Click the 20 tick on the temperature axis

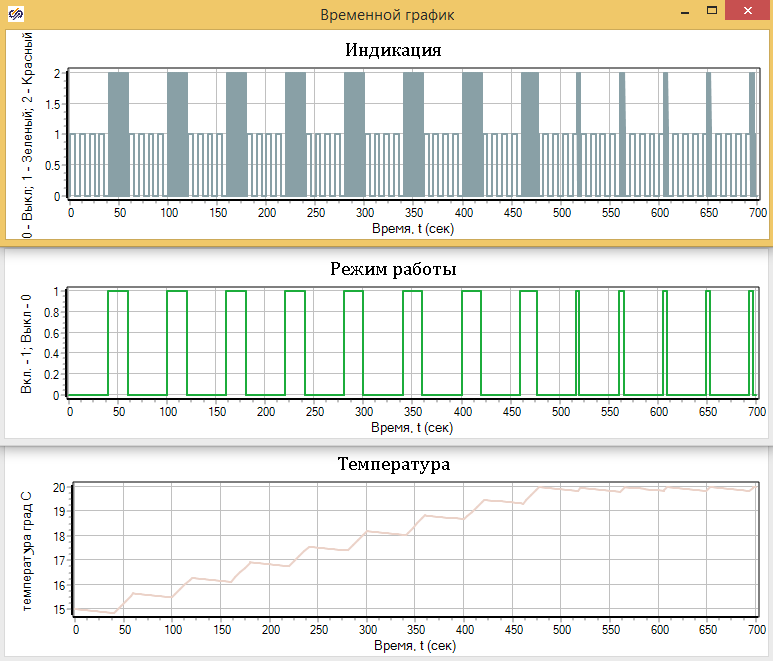[59, 487]
